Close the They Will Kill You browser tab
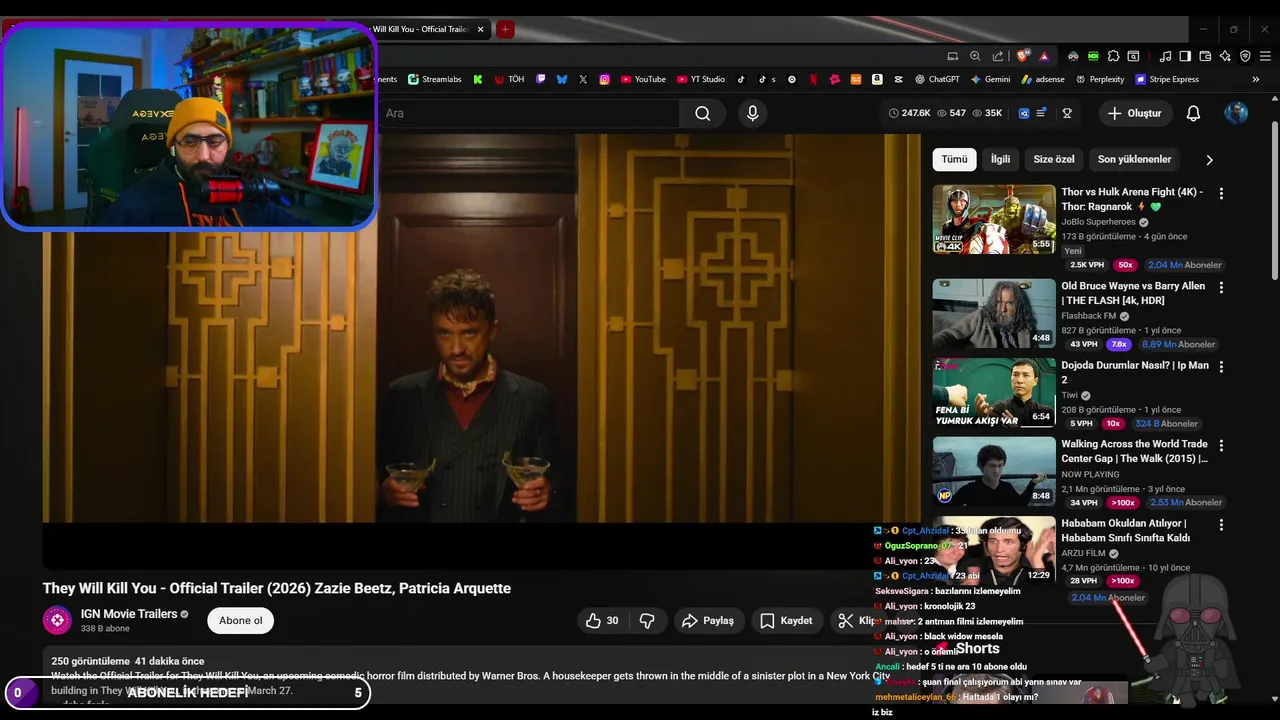 [481, 29]
